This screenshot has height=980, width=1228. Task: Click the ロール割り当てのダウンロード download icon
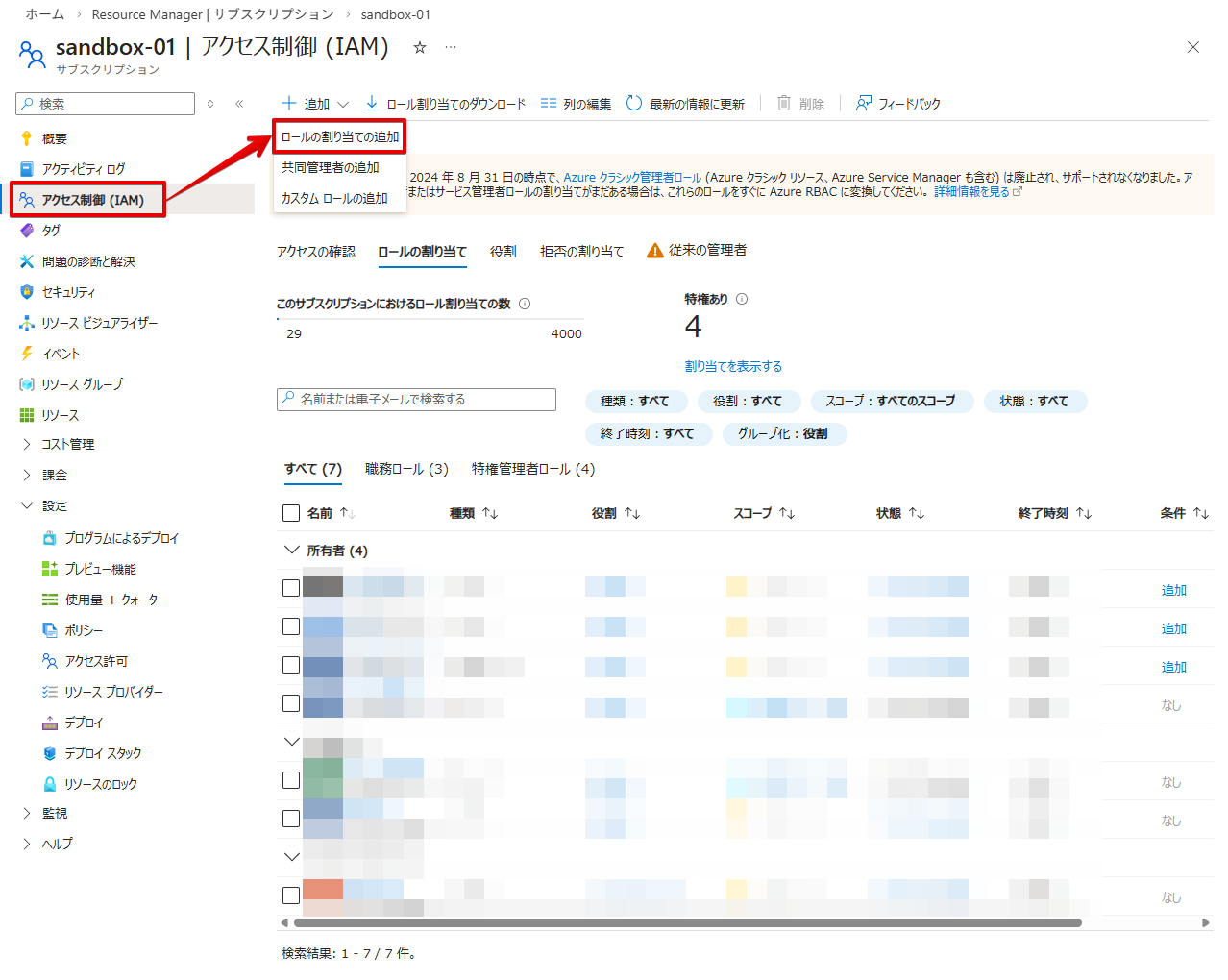(x=372, y=103)
